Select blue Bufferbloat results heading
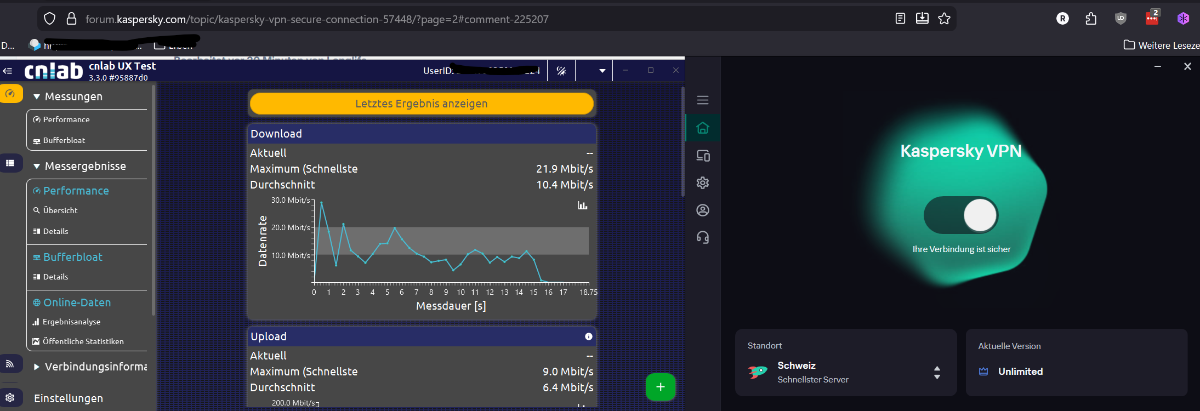 (67, 257)
